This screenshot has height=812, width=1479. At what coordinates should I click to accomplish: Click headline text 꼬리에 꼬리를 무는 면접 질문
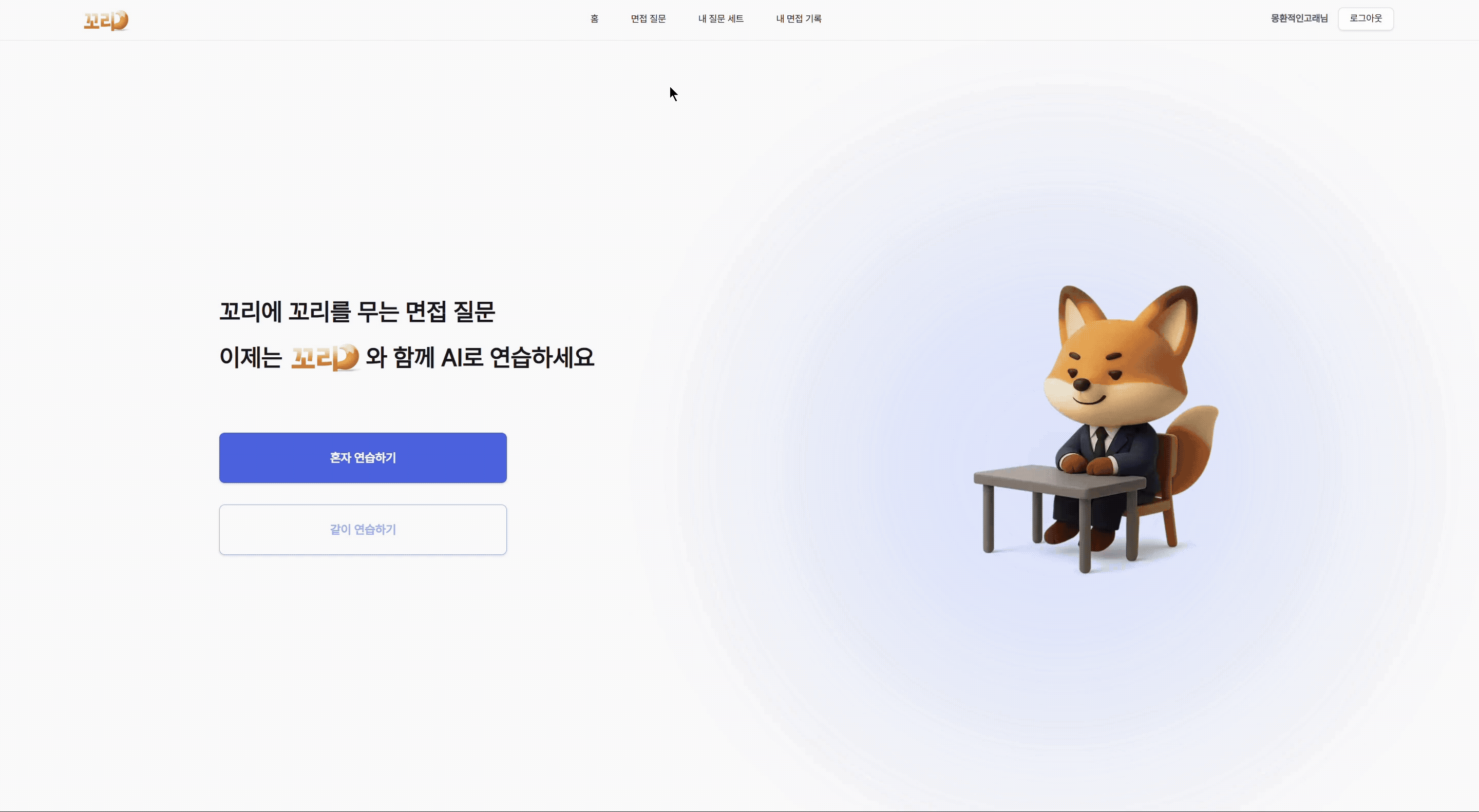coord(357,312)
